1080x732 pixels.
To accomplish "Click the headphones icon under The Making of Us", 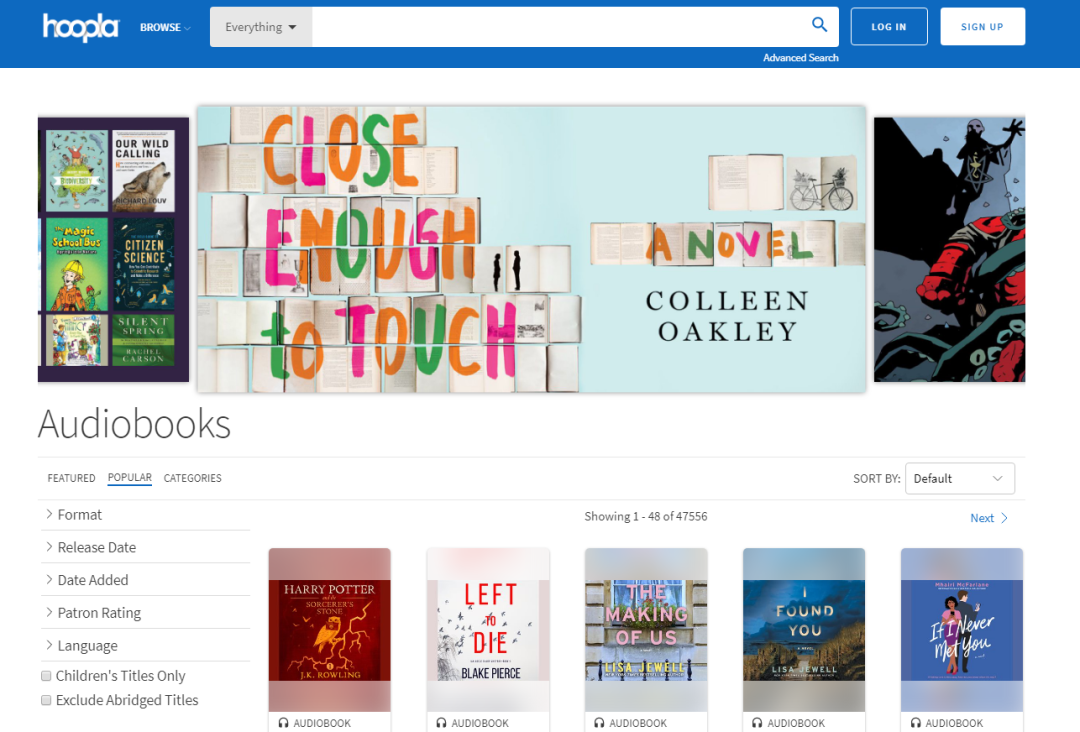I will pos(599,722).
